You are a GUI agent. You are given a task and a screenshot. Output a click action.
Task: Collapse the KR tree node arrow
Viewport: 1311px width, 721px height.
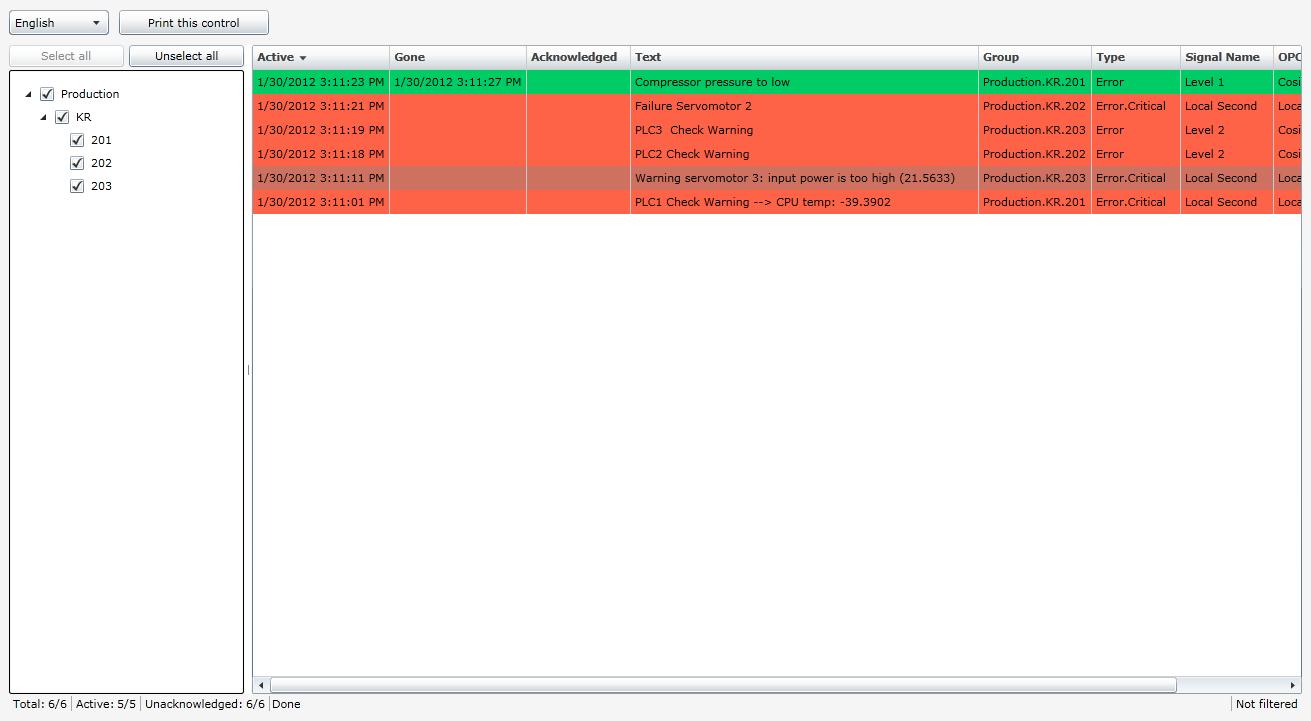(44, 117)
